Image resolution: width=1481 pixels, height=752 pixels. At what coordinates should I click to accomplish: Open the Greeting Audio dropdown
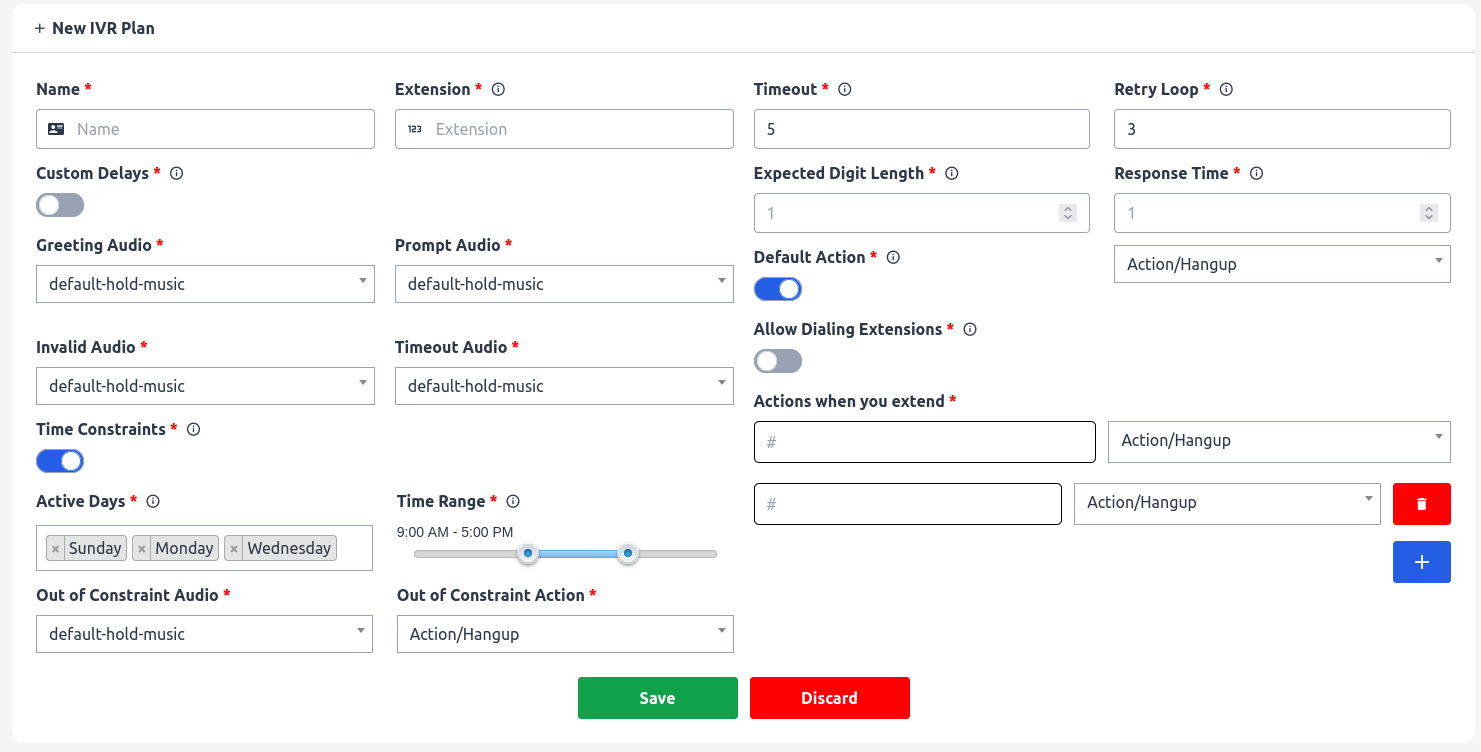(x=205, y=284)
